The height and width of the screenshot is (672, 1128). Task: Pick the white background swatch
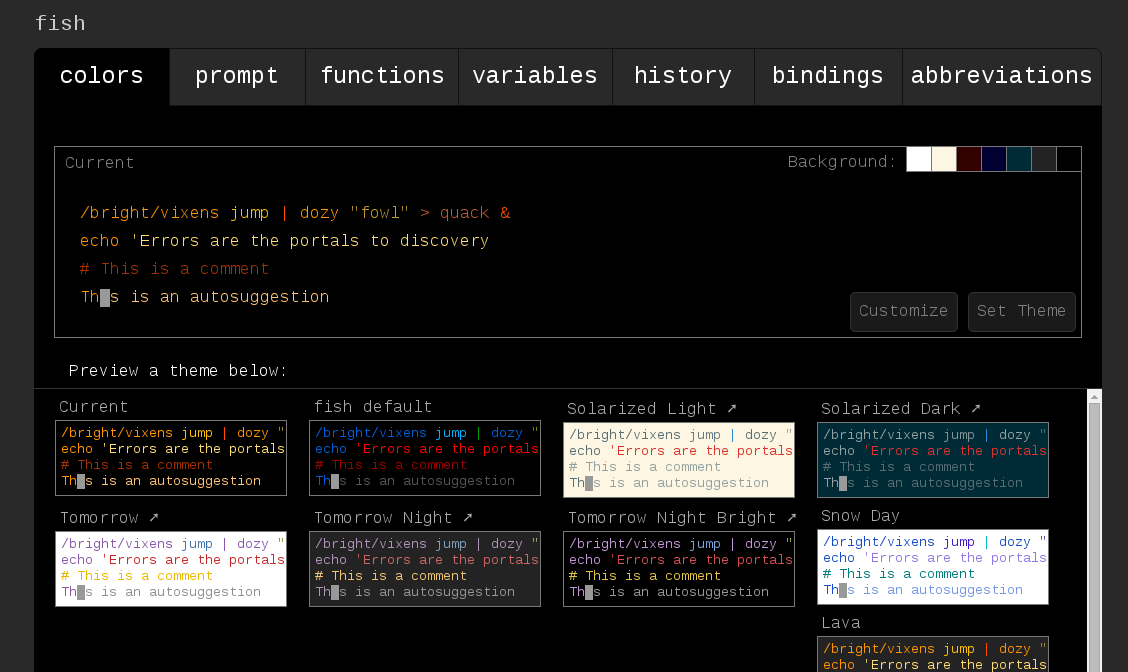(x=919, y=159)
